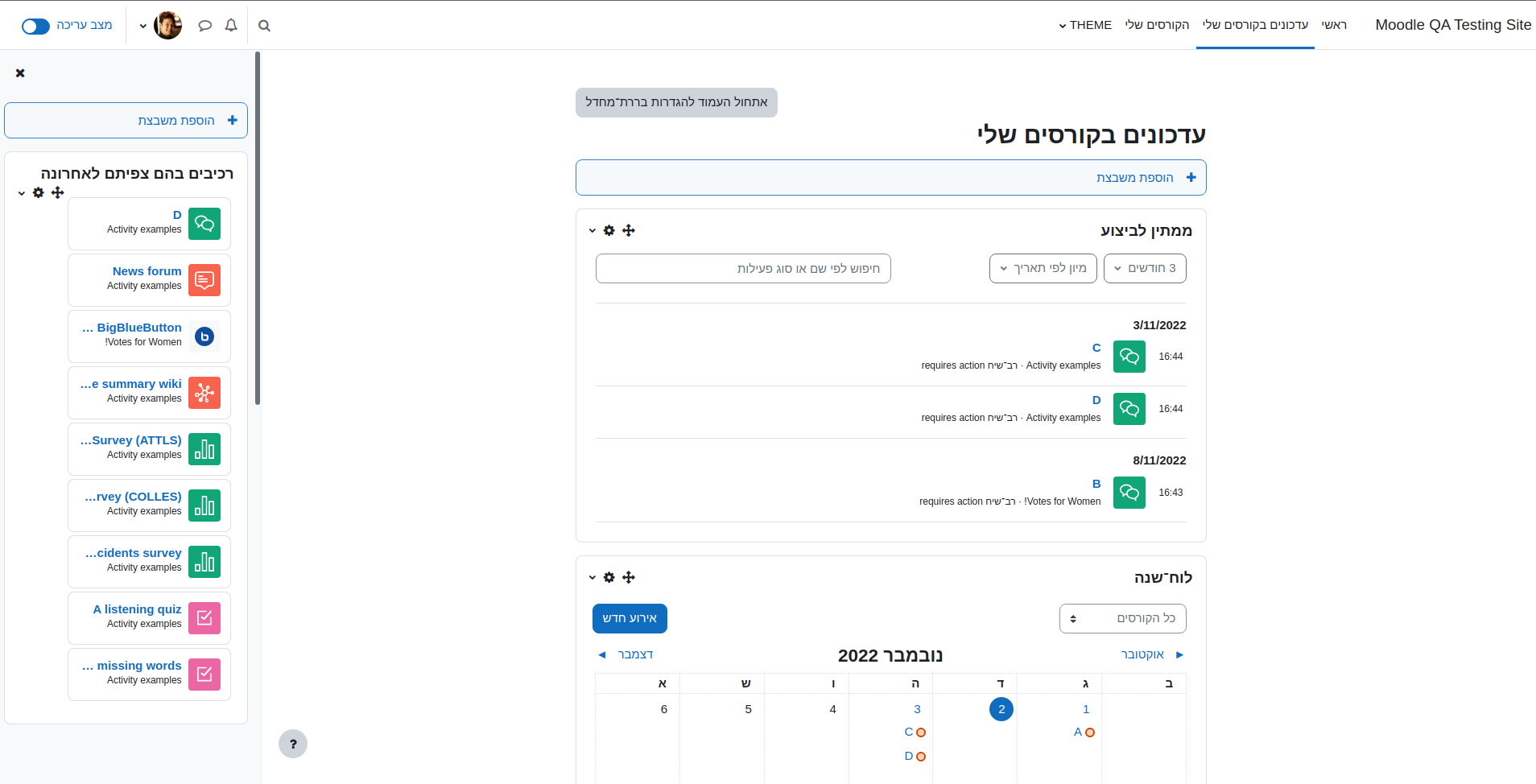The image size is (1536, 784).
Task: Click forum icon of item D in sidebar
Action: pos(204,224)
